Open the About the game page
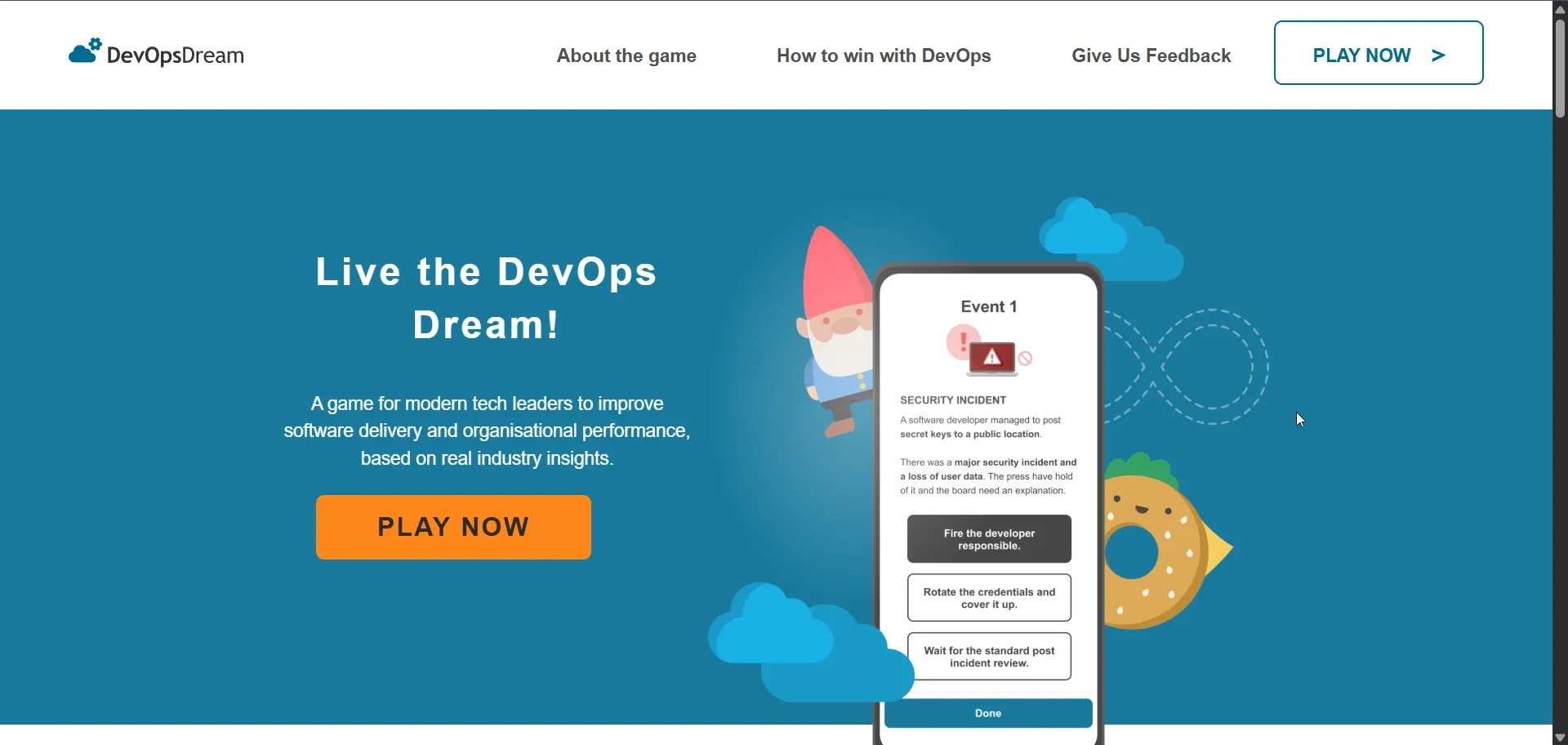This screenshot has width=1568, height=745. 626,55
